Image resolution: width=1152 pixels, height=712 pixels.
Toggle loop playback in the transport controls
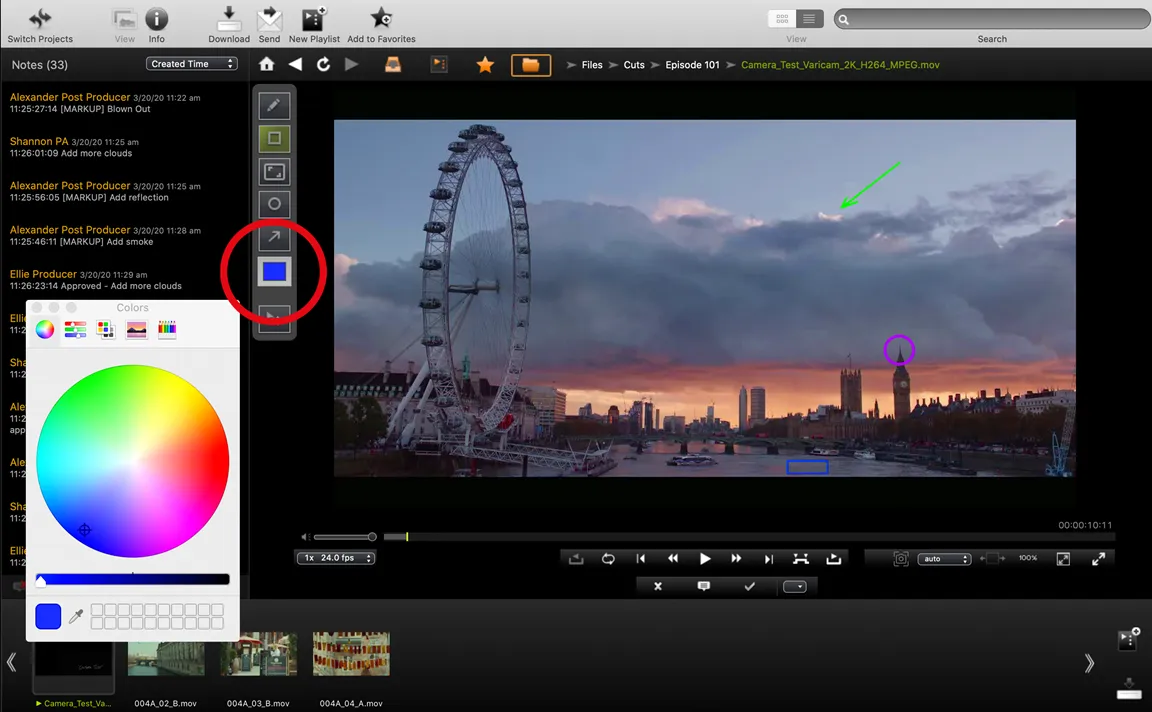608,559
